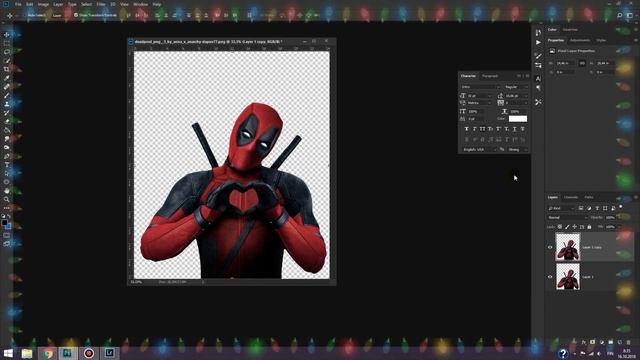Filter layers by type layer icon
640x360 pixels.
597,209
